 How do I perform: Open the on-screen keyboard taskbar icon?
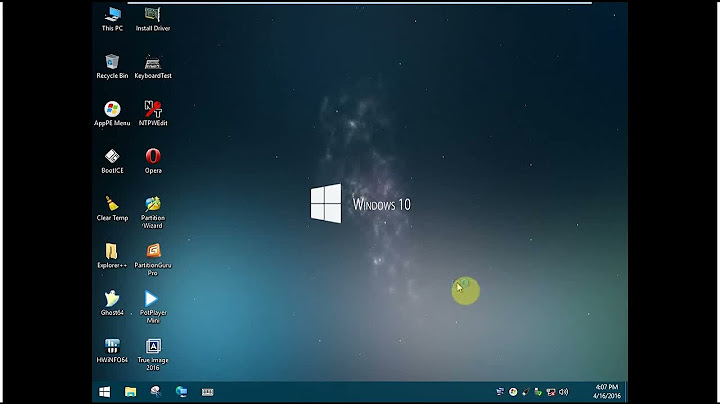[208, 392]
